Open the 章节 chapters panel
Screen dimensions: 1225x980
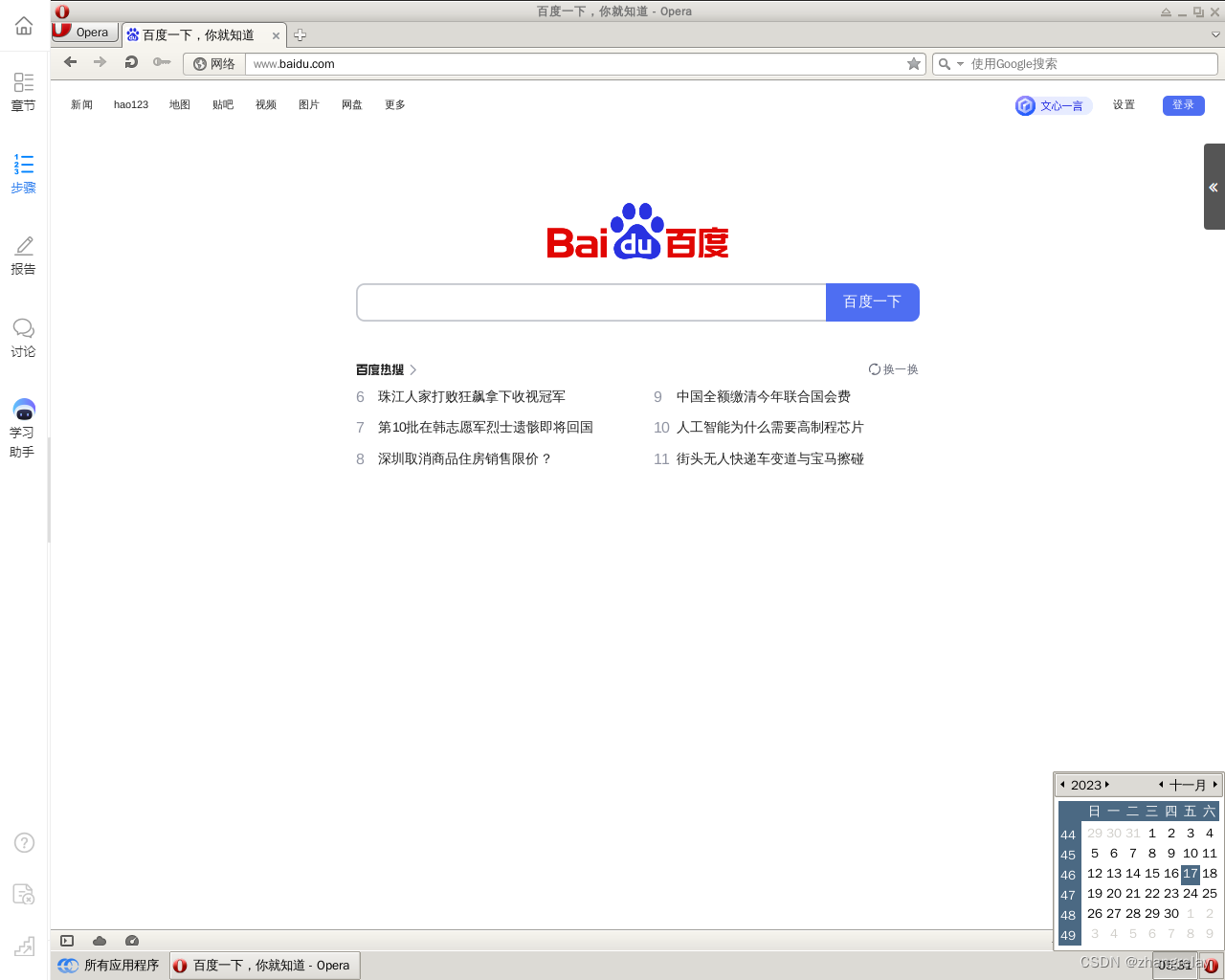click(24, 92)
